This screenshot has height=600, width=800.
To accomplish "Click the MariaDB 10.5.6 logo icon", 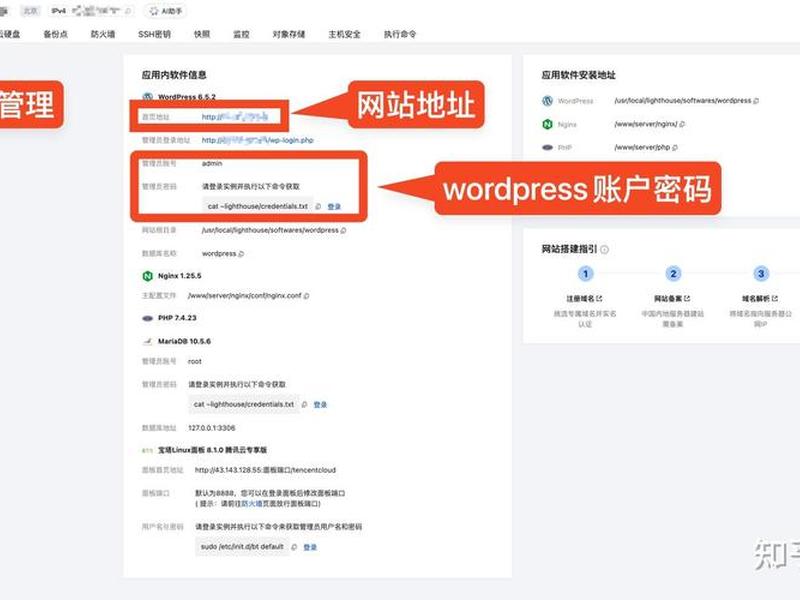I will [147, 341].
